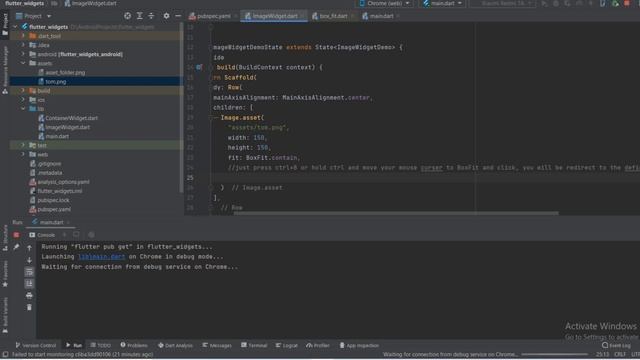Hide the Project panel with the minus icon
This screenshot has height=360, width=640.
click(178, 16)
